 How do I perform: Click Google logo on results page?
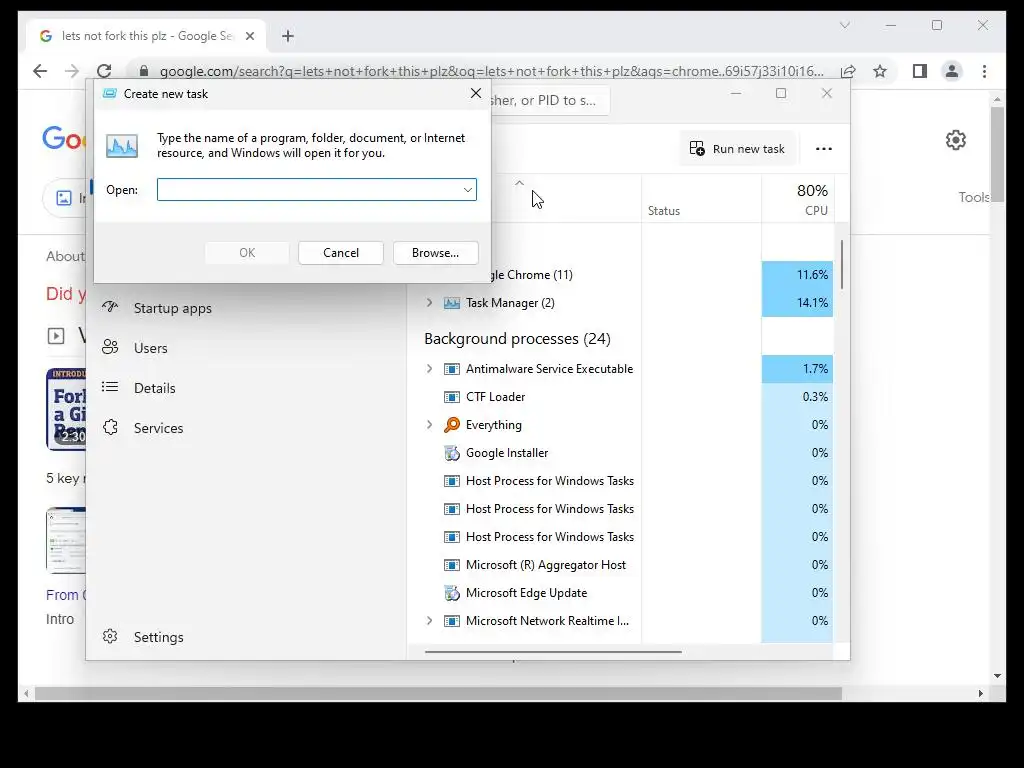point(63,139)
